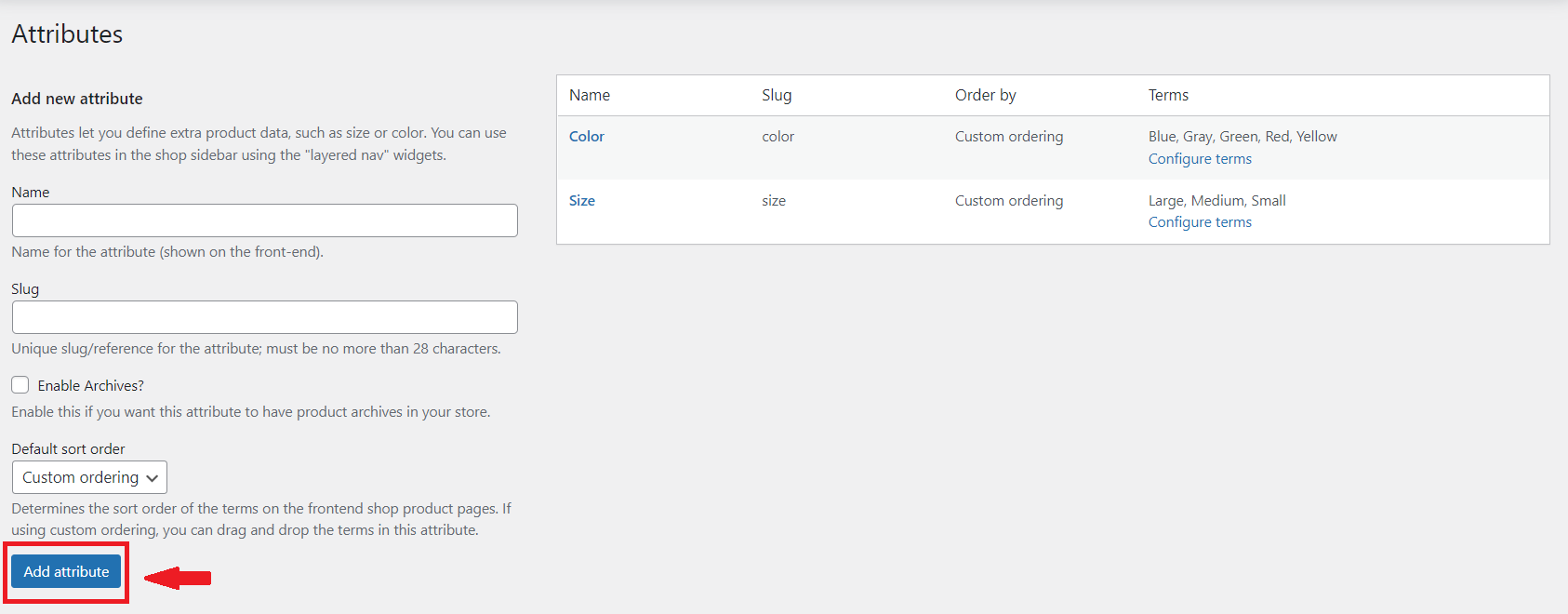Image resolution: width=1568 pixels, height=614 pixels.
Task: Open the Color attribute link
Action: tap(587, 137)
